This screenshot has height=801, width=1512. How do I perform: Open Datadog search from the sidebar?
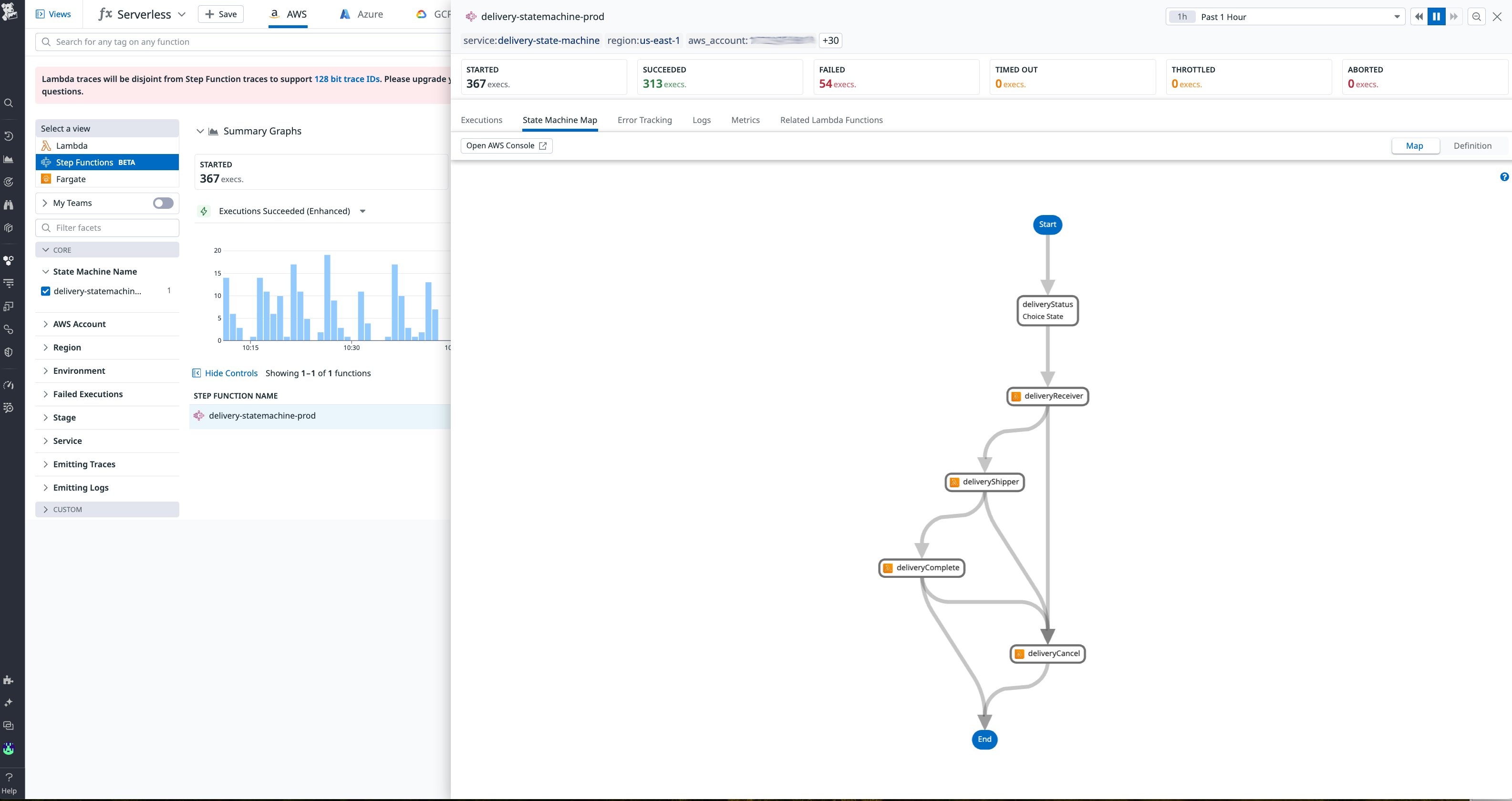pyautogui.click(x=9, y=103)
